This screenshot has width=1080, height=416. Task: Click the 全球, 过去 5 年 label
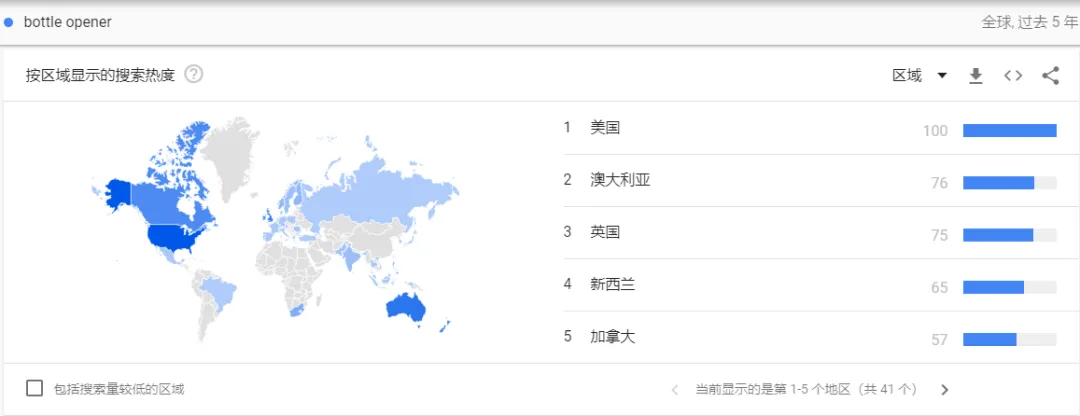[1030, 22]
